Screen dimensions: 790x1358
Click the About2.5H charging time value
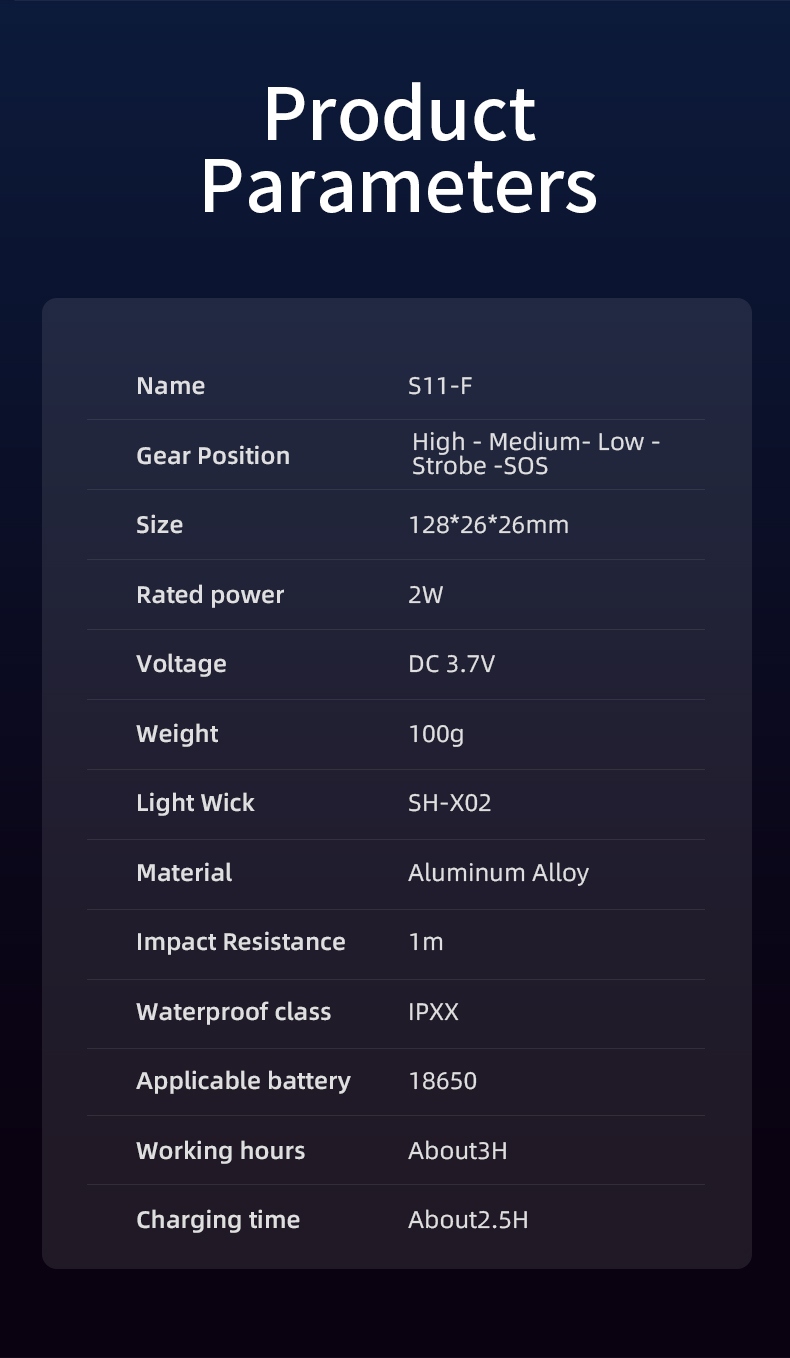point(467,1220)
